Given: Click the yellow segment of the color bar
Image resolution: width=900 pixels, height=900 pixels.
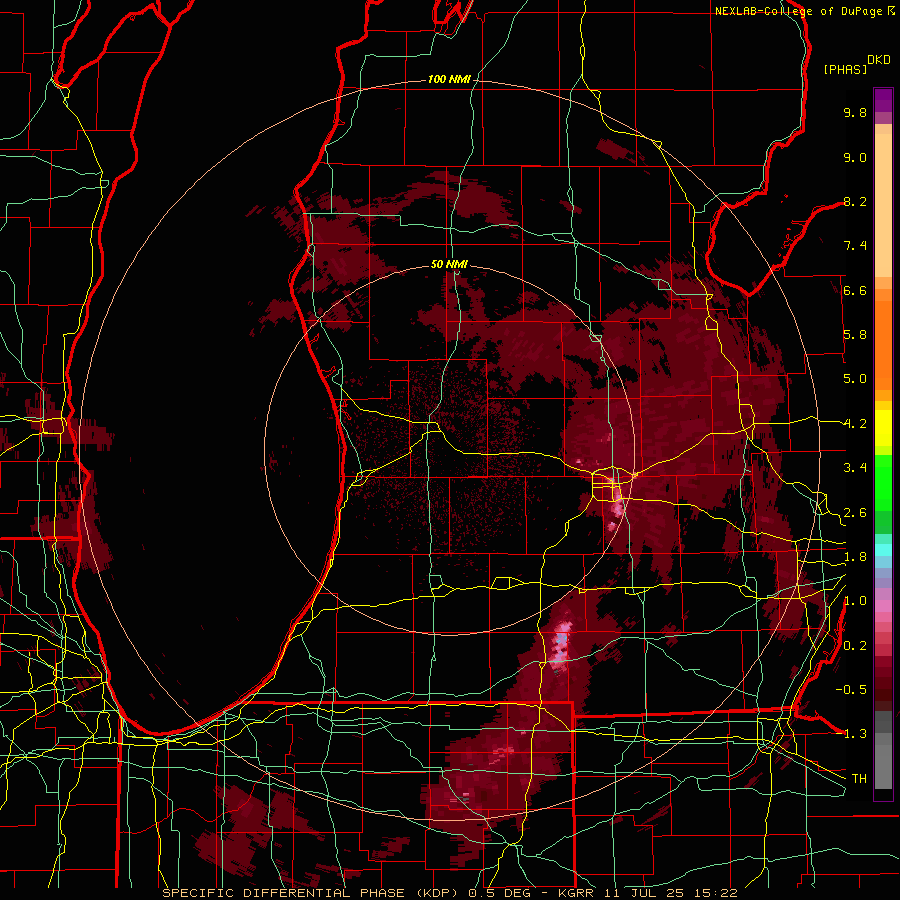Looking at the screenshot, I should (x=883, y=428).
